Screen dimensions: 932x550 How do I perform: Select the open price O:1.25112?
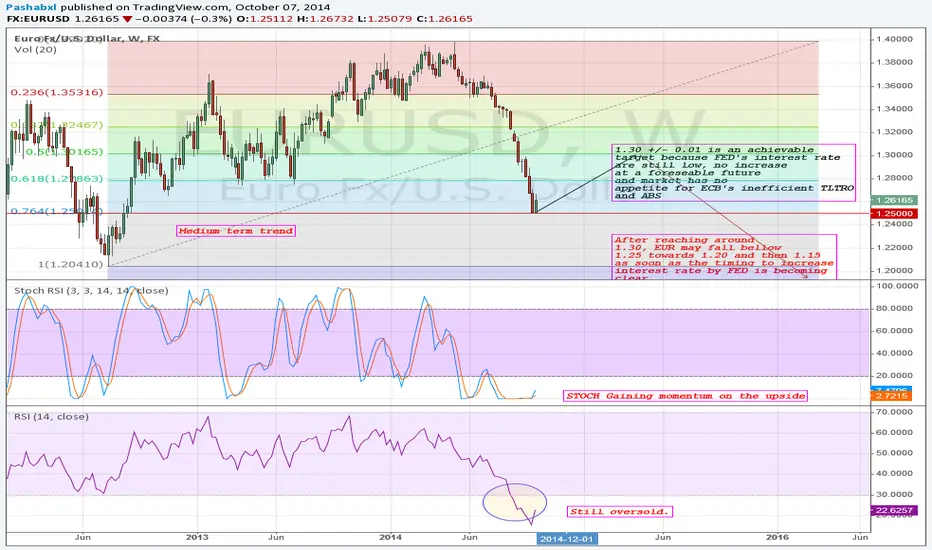[265, 18]
